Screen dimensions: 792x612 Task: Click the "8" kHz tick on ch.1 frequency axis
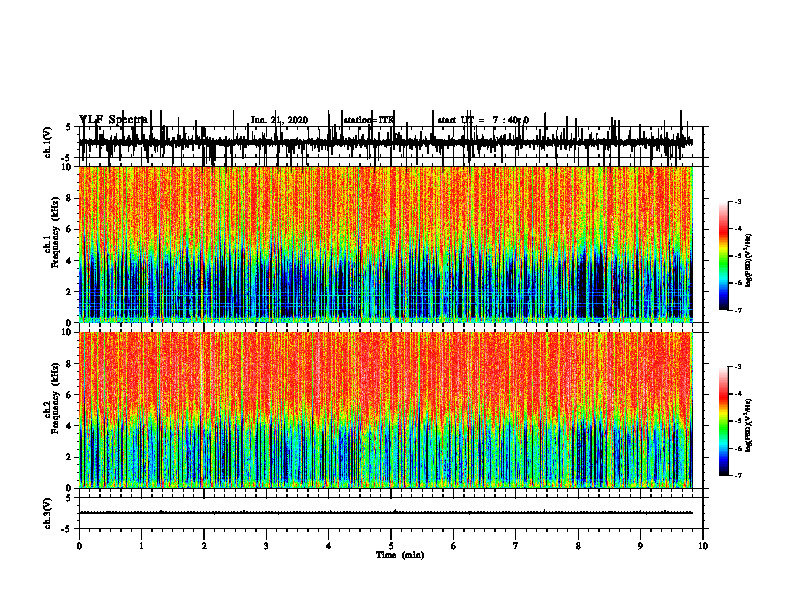point(69,198)
